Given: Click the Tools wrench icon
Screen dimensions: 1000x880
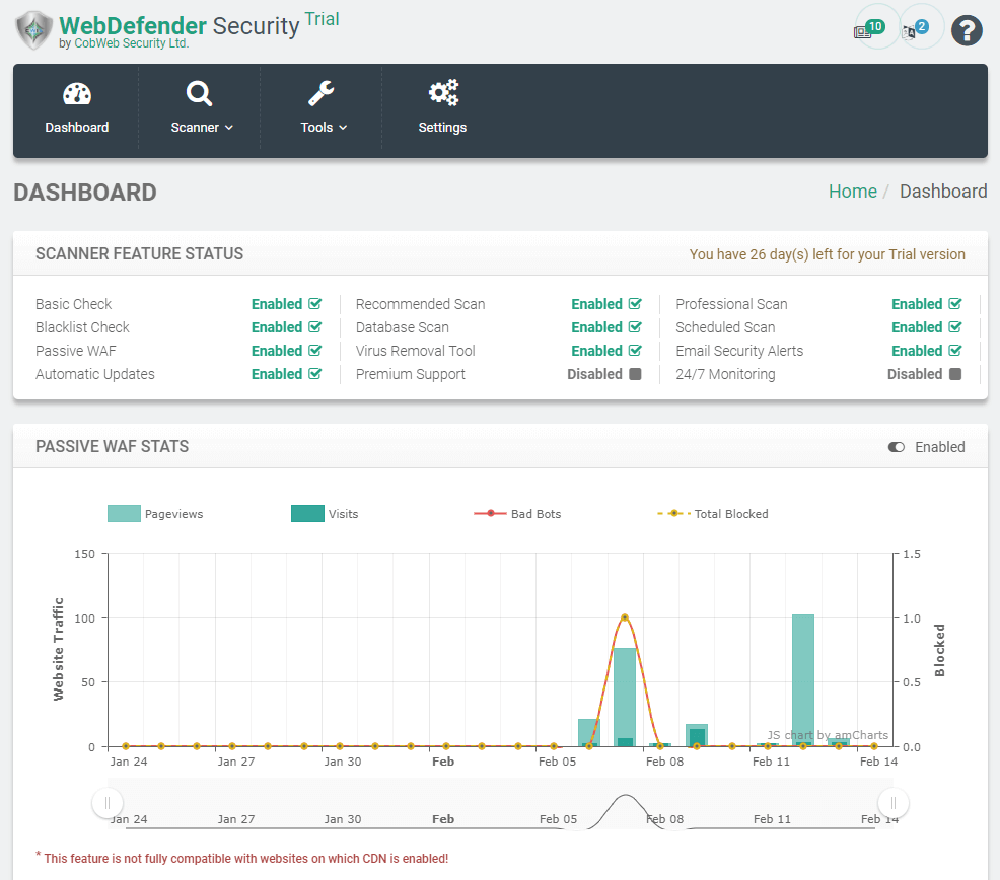Looking at the screenshot, I should click(321, 93).
